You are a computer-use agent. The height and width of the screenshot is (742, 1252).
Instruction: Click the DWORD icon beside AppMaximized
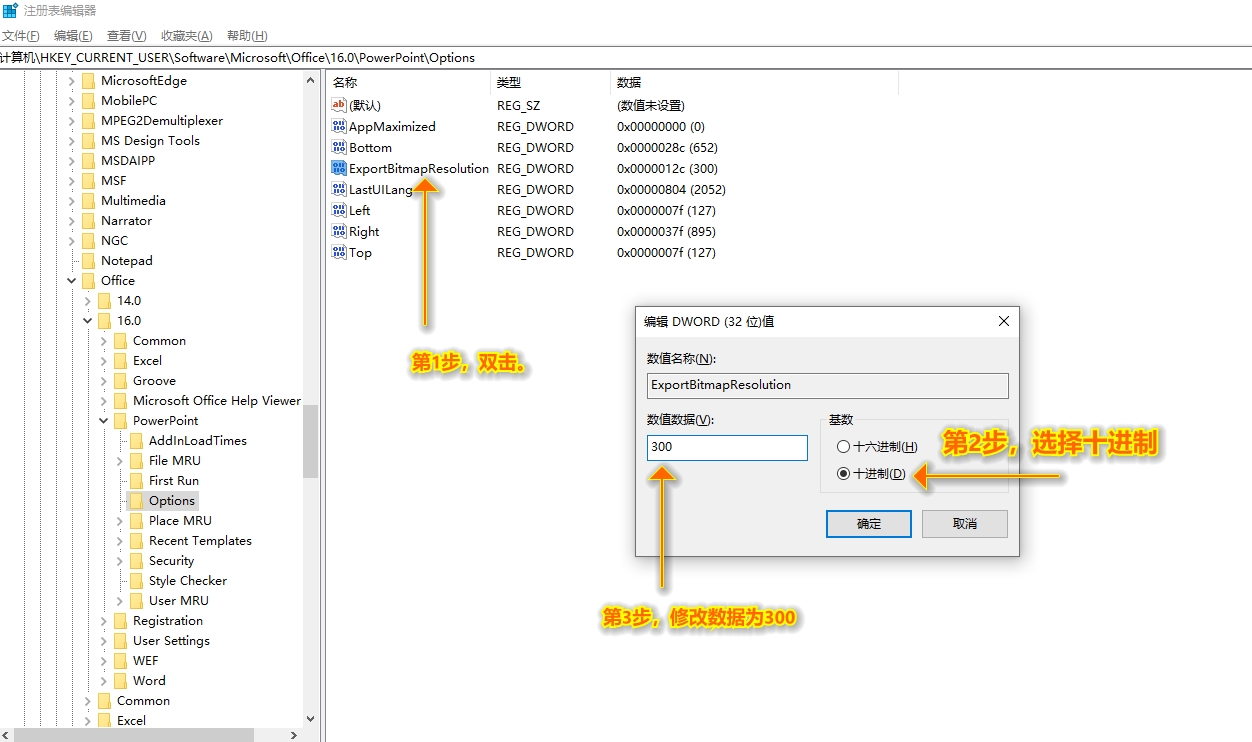coord(339,126)
